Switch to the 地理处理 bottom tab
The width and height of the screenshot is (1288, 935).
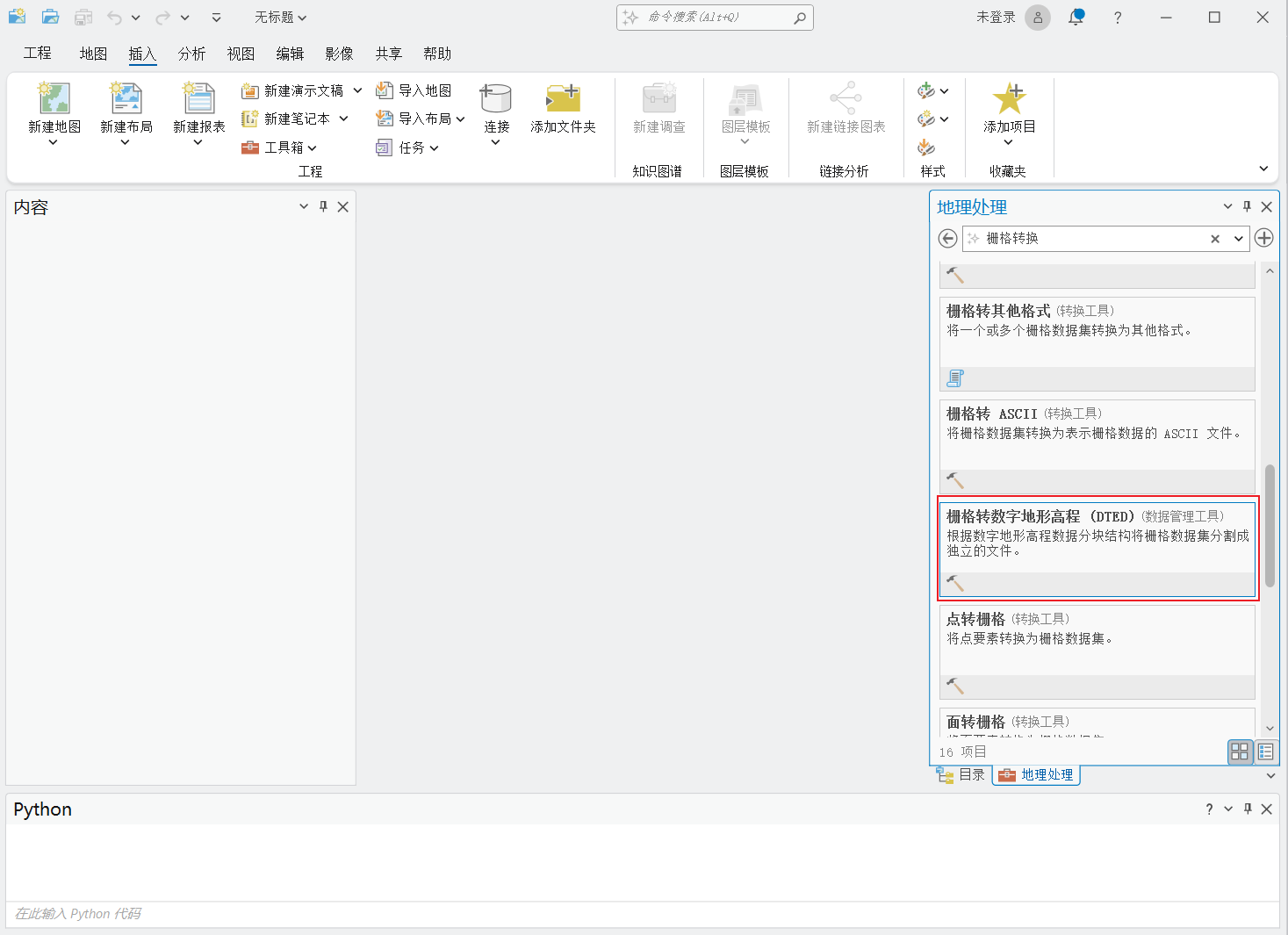1036,774
